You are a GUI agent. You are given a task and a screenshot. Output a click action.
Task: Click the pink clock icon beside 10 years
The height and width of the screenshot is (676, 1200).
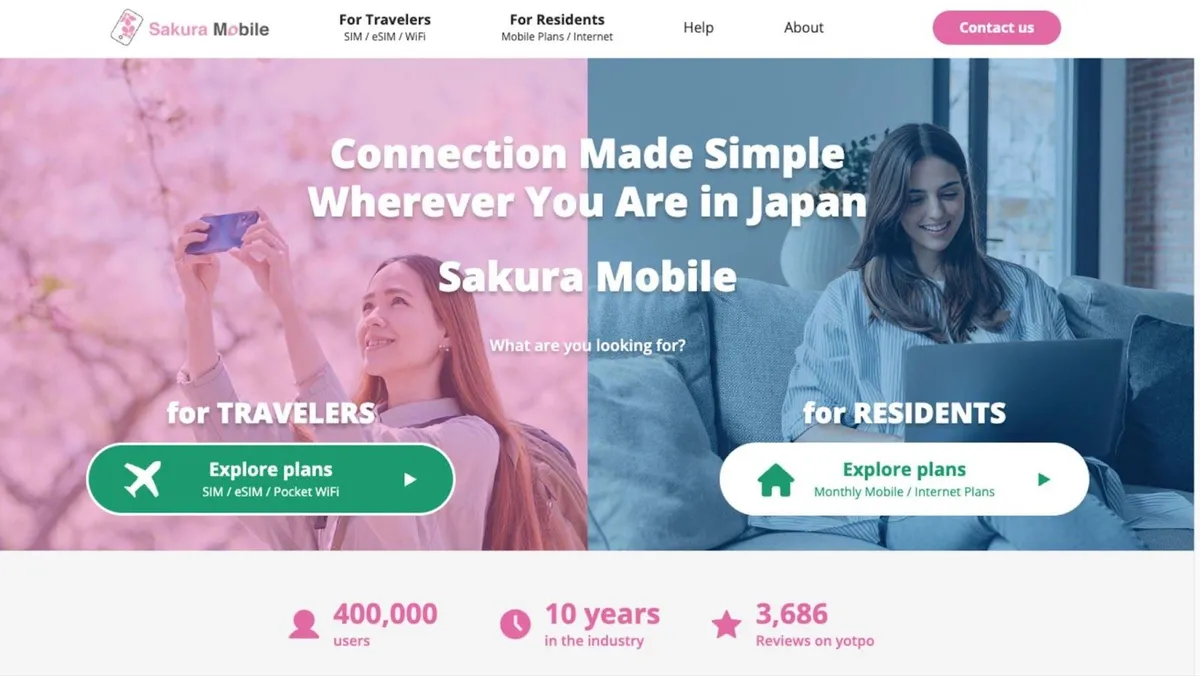515,625
